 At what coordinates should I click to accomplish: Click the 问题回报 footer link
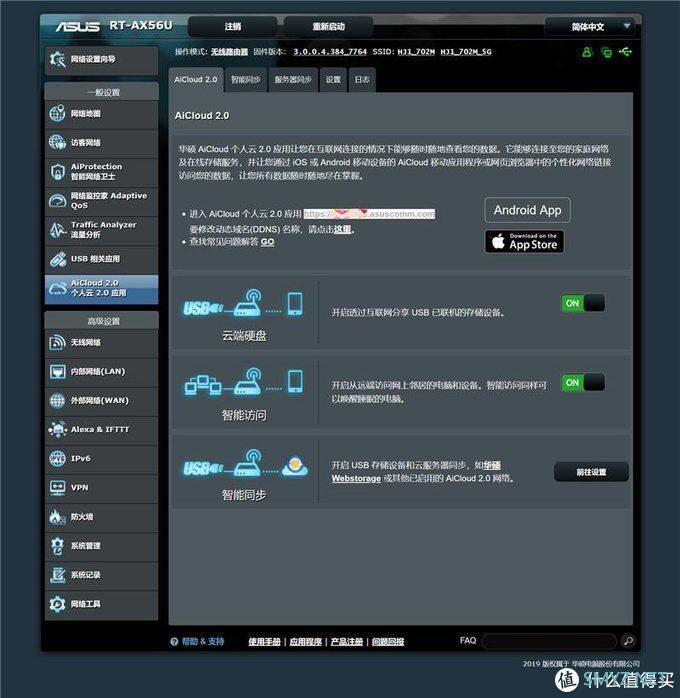pos(388,641)
